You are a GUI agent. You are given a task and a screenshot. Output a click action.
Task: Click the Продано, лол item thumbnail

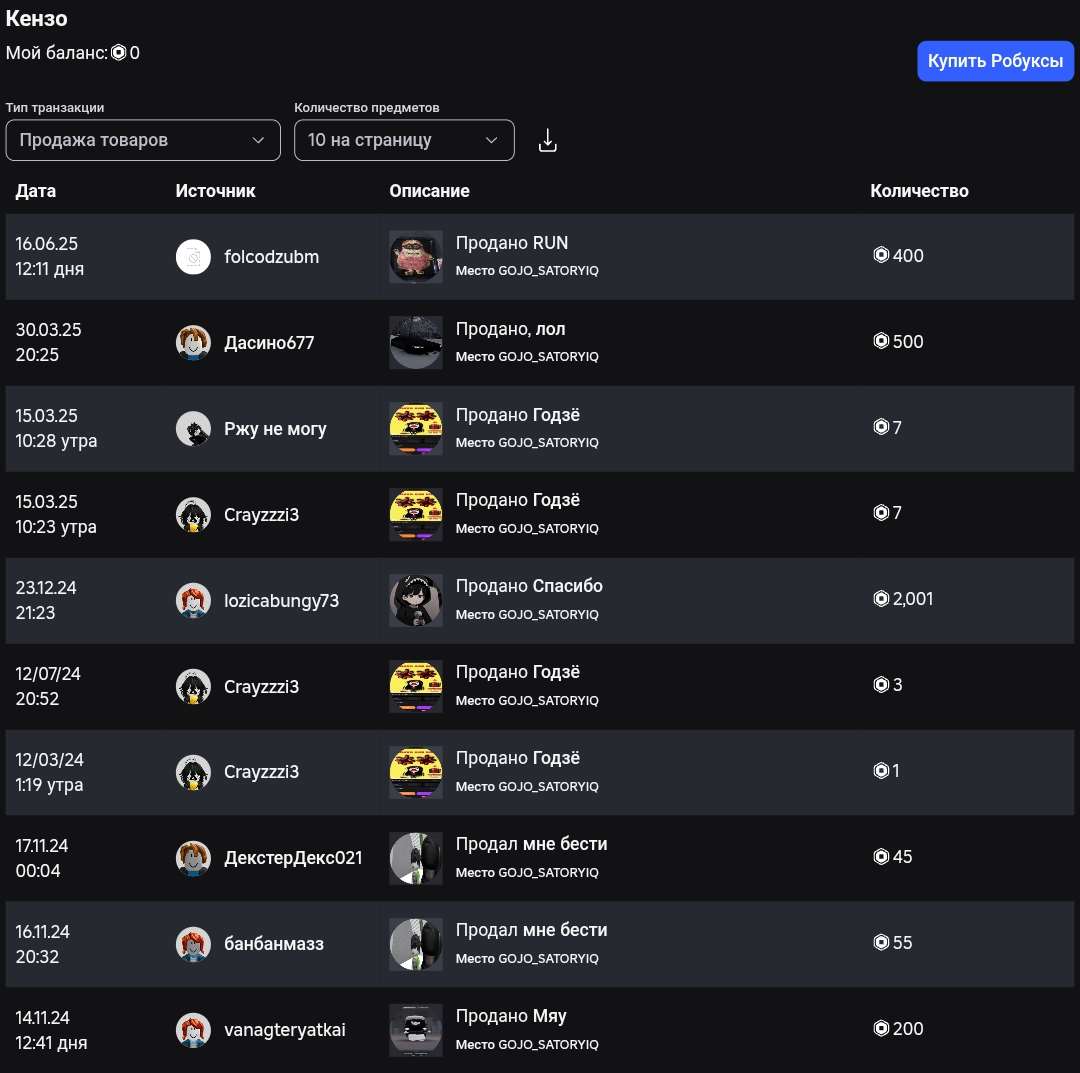coord(415,343)
